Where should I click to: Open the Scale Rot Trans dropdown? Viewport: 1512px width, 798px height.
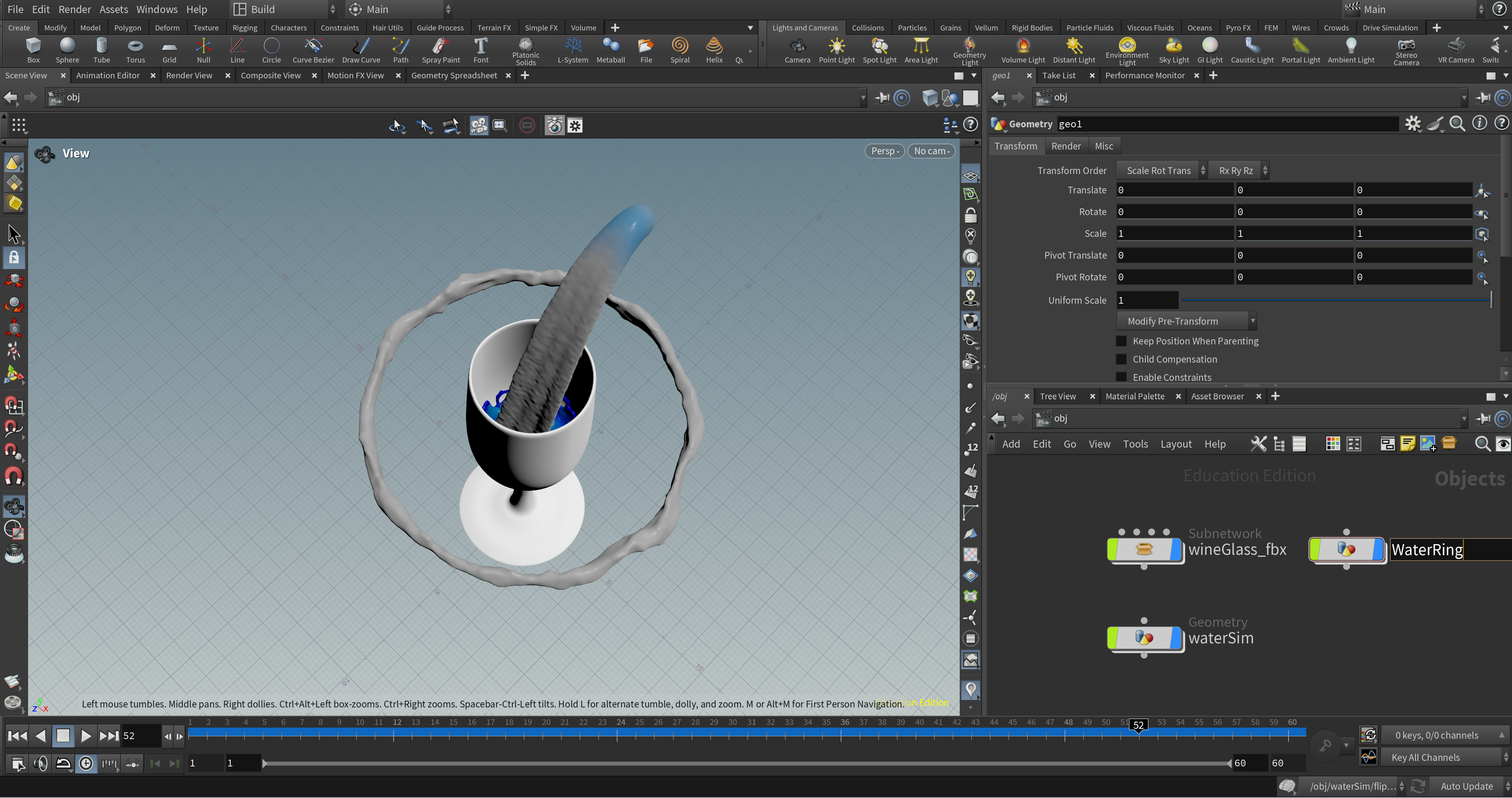click(x=1160, y=171)
